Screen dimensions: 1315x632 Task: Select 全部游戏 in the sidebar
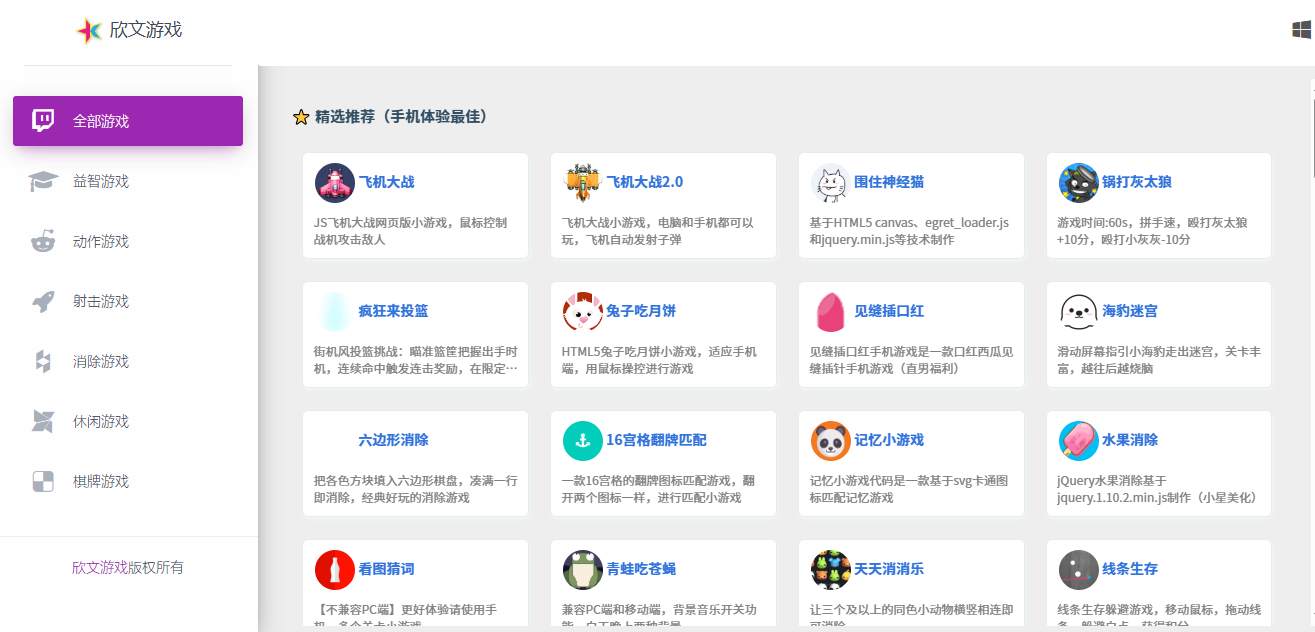pyautogui.click(x=128, y=121)
